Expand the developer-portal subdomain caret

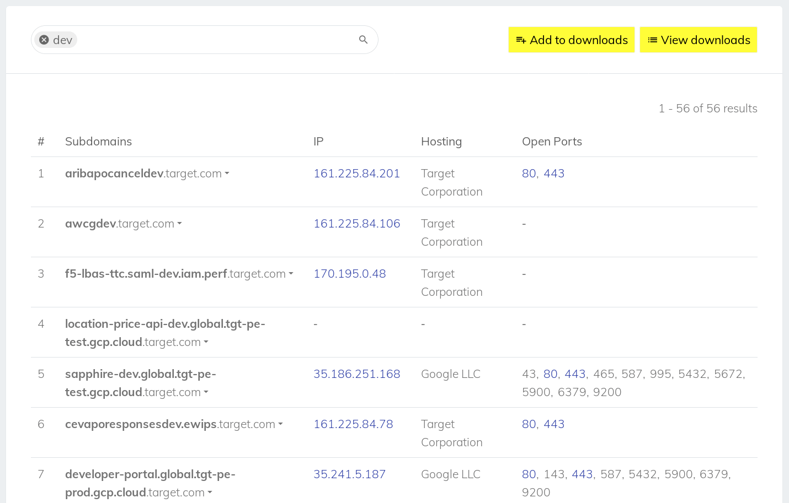(x=210, y=493)
